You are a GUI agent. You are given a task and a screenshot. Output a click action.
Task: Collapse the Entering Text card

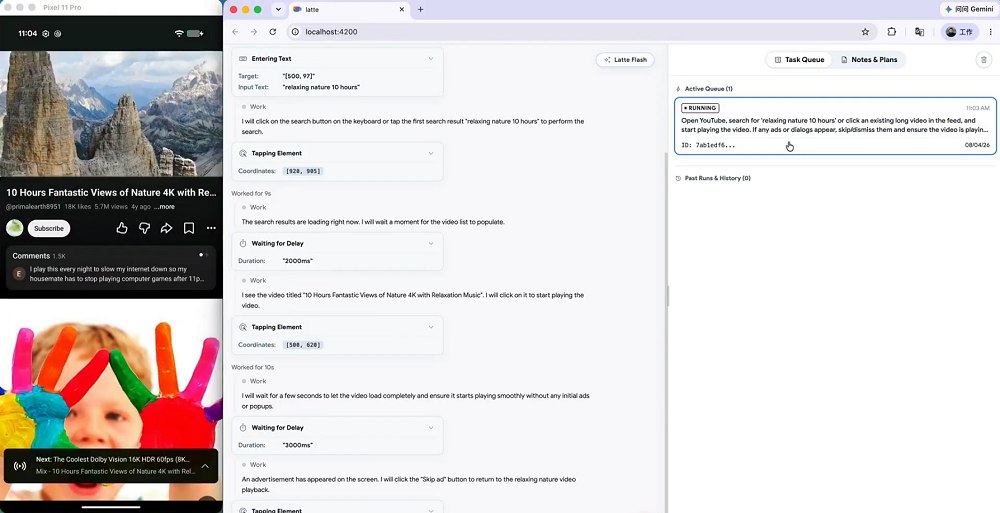pos(430,59)
